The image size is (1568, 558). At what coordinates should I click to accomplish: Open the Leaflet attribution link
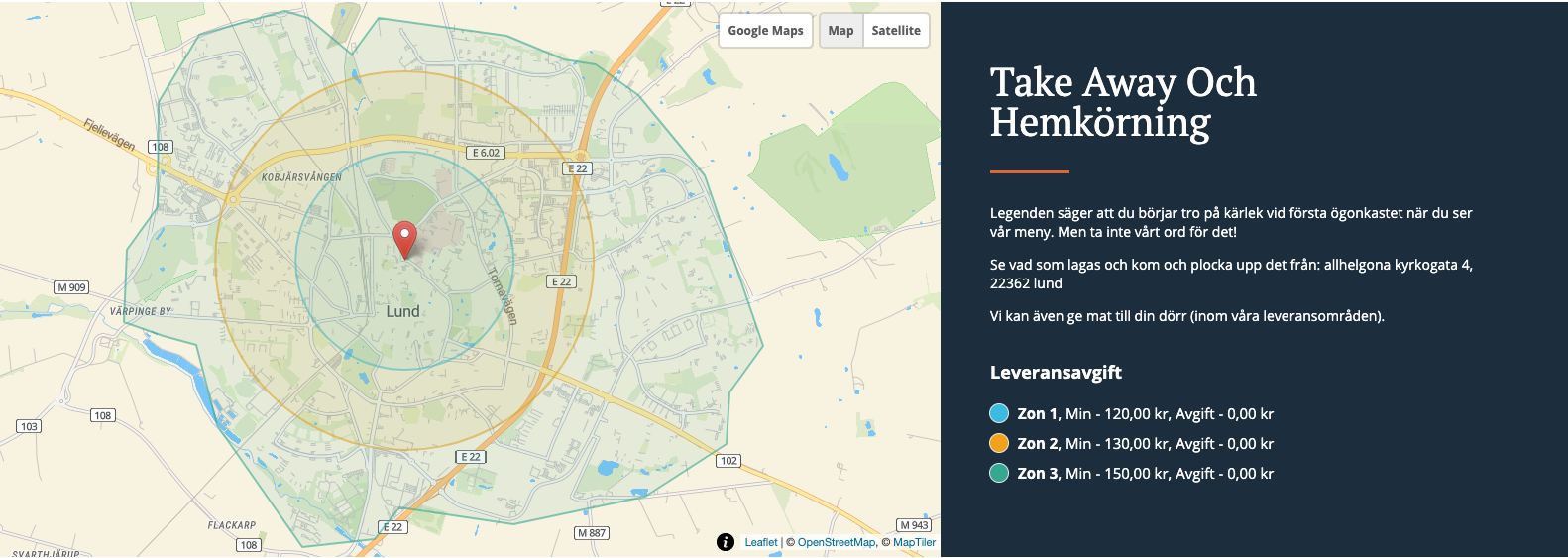pyautogui.click(x=761, y=542)
